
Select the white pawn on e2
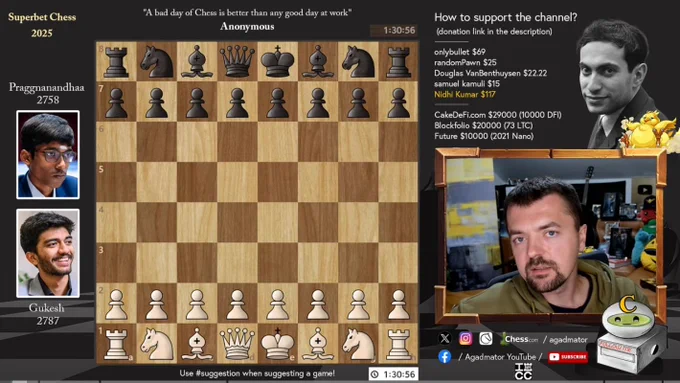click(x=278, y=304)
